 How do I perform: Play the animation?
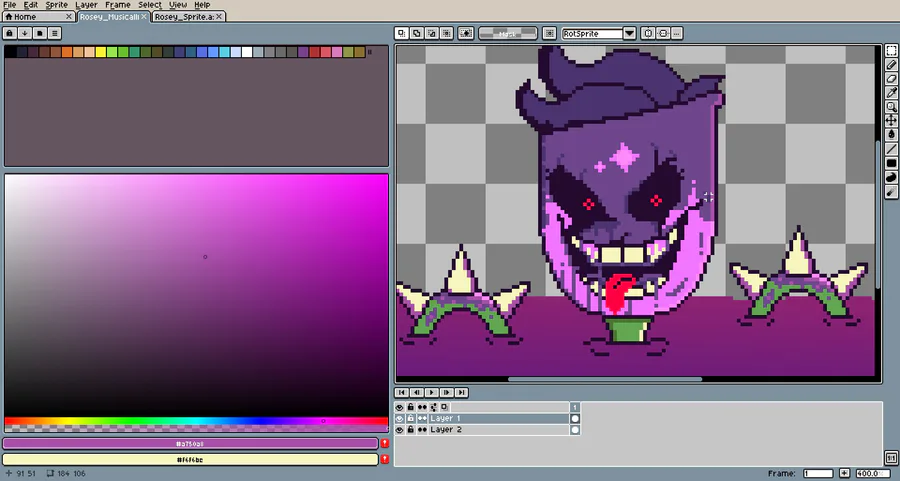[432, 393]
